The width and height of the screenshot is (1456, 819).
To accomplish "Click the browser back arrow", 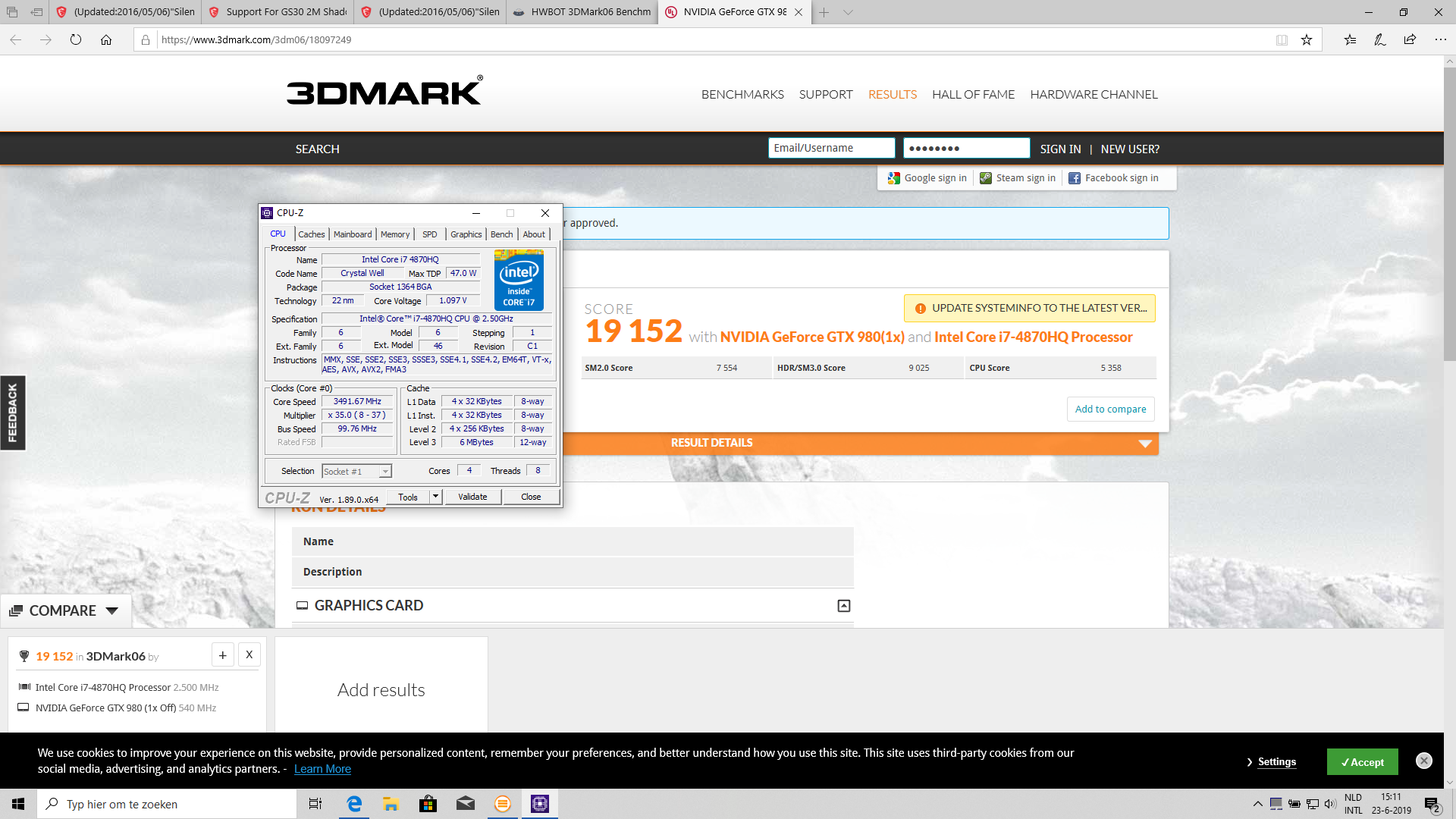I will click(x=16, y=39).
